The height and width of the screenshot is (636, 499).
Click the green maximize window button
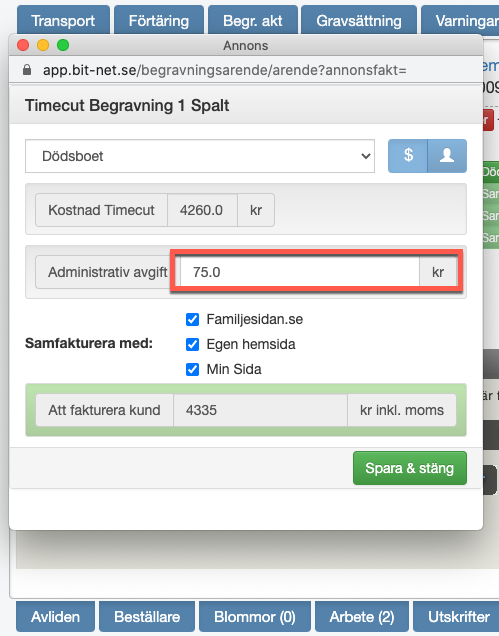63,45
